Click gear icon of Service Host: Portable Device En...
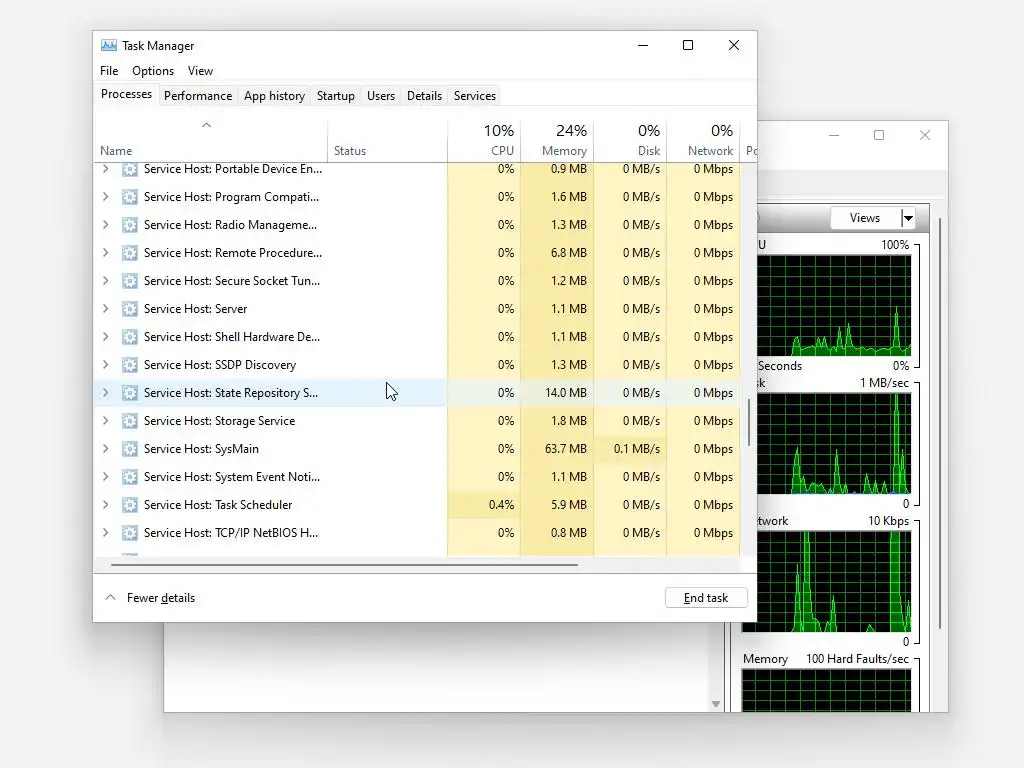The width and height of the screenshot is (1024, 768). tap(129, 169)
